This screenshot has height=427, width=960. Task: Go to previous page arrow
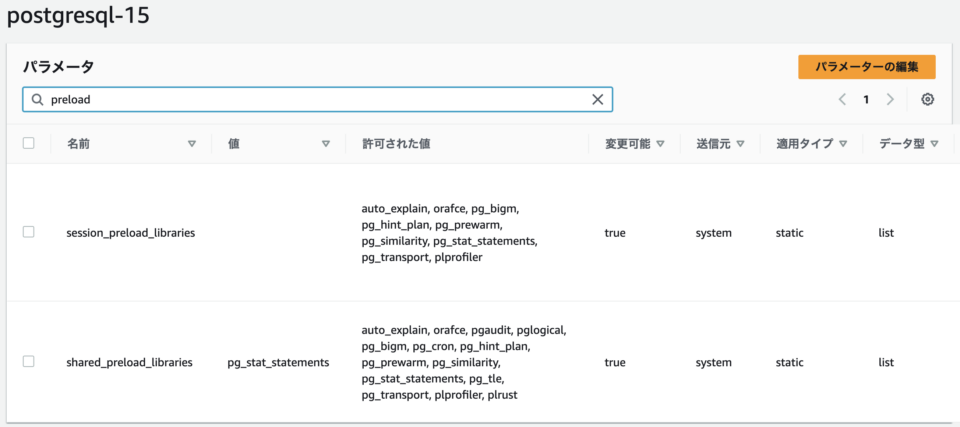coord(842,99)
